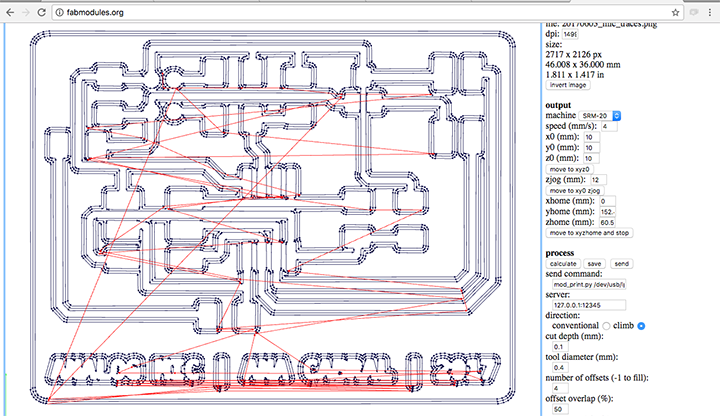The image size is (720, 416).
Task: Click the zjog (mm) input field
Action: click(x=598, y=180)
